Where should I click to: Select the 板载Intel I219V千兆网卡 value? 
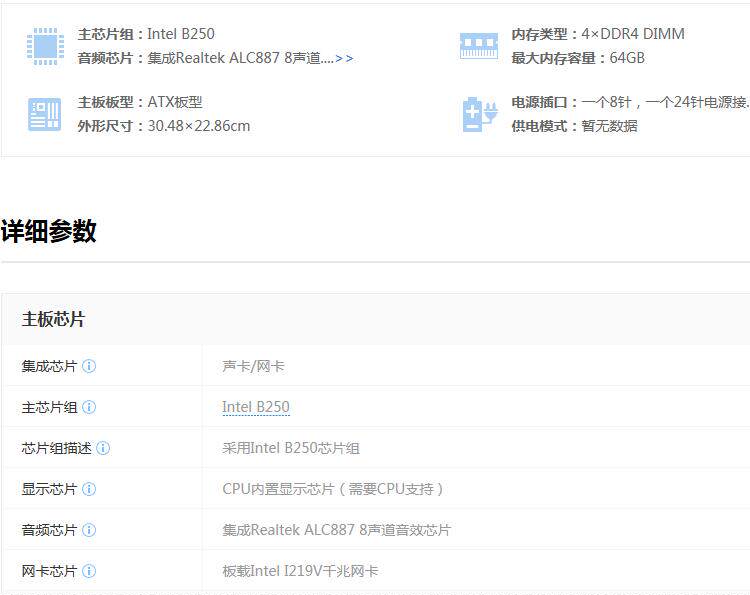(300, 571)
